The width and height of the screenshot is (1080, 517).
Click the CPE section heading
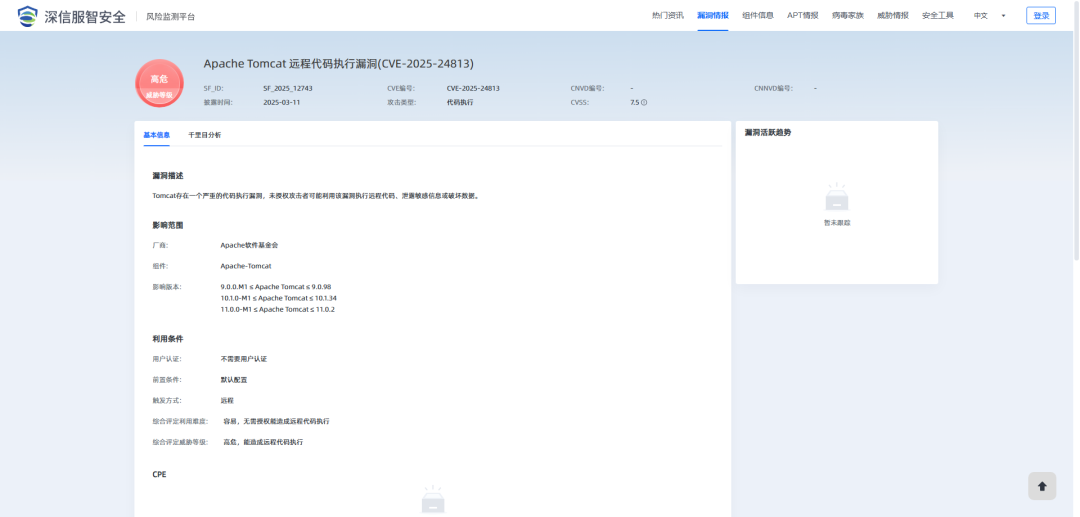159,474
